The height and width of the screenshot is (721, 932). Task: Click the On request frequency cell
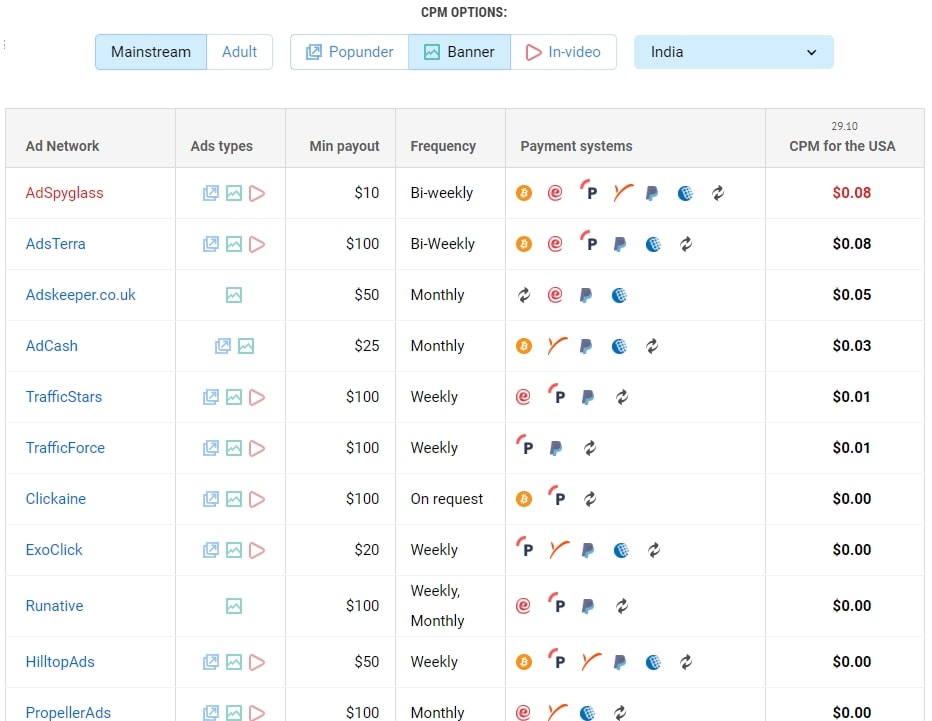tap(446, 499)
